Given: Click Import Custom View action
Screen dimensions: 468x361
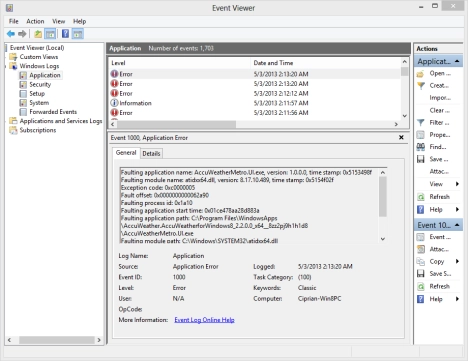Looking at the screenshot, I should pyautogui.click(x=440, y=98).
